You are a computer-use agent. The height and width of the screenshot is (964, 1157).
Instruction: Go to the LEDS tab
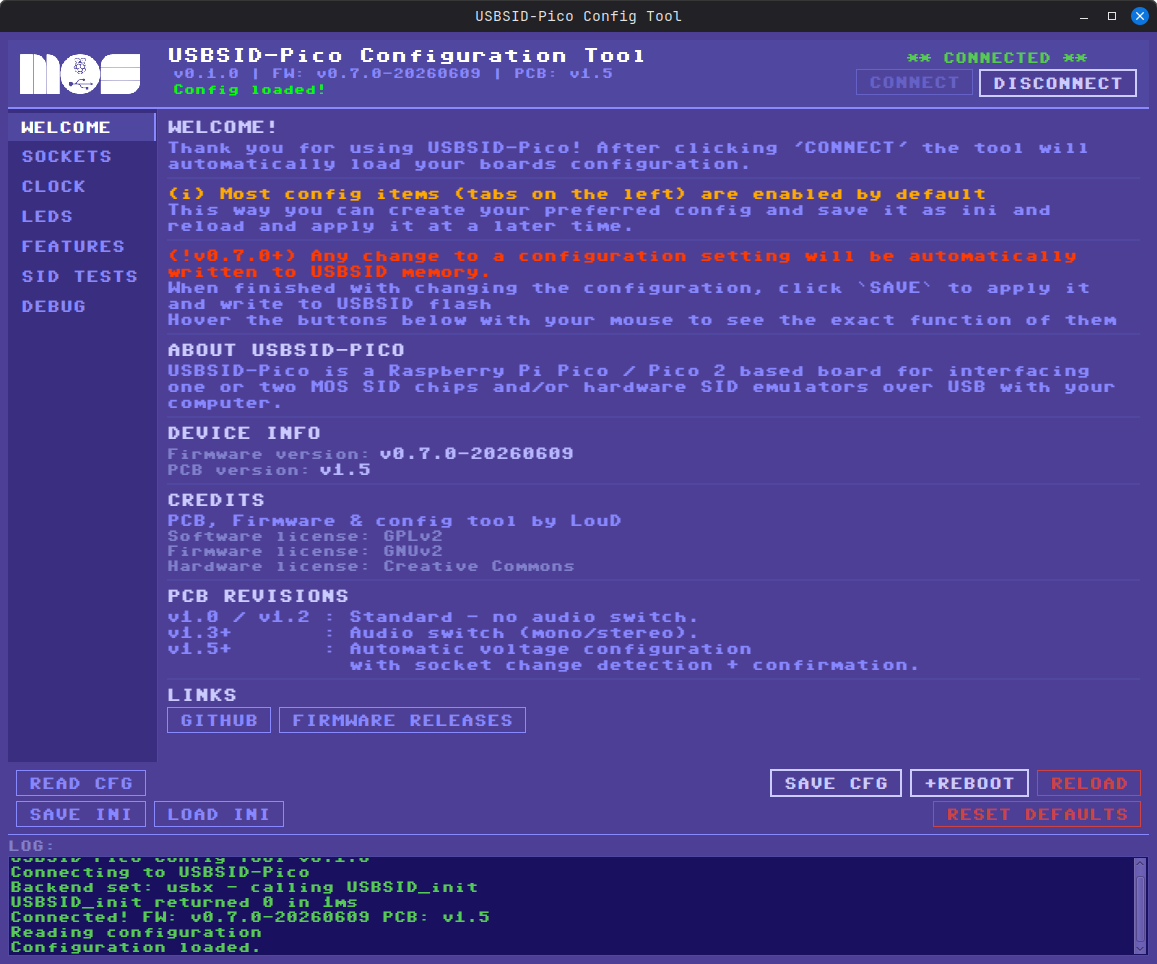click(81, 216)
